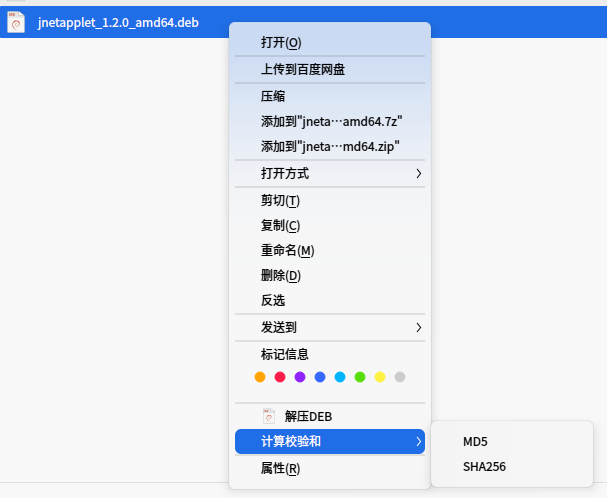Tag the file with the red color

pyautogui.click(x=280, y=377)
